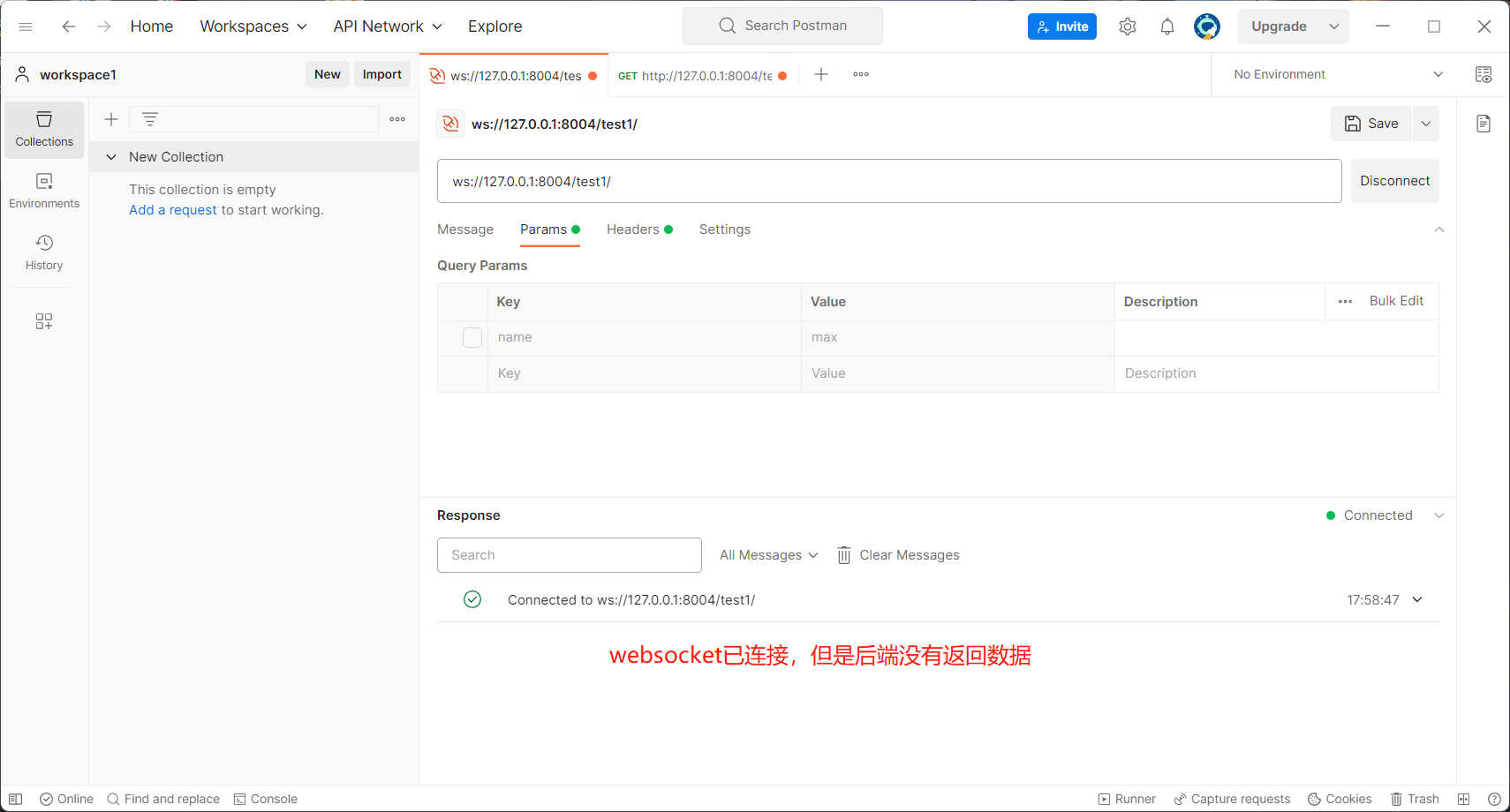
Task: Select the Params tab
Action: pos(549,229)
